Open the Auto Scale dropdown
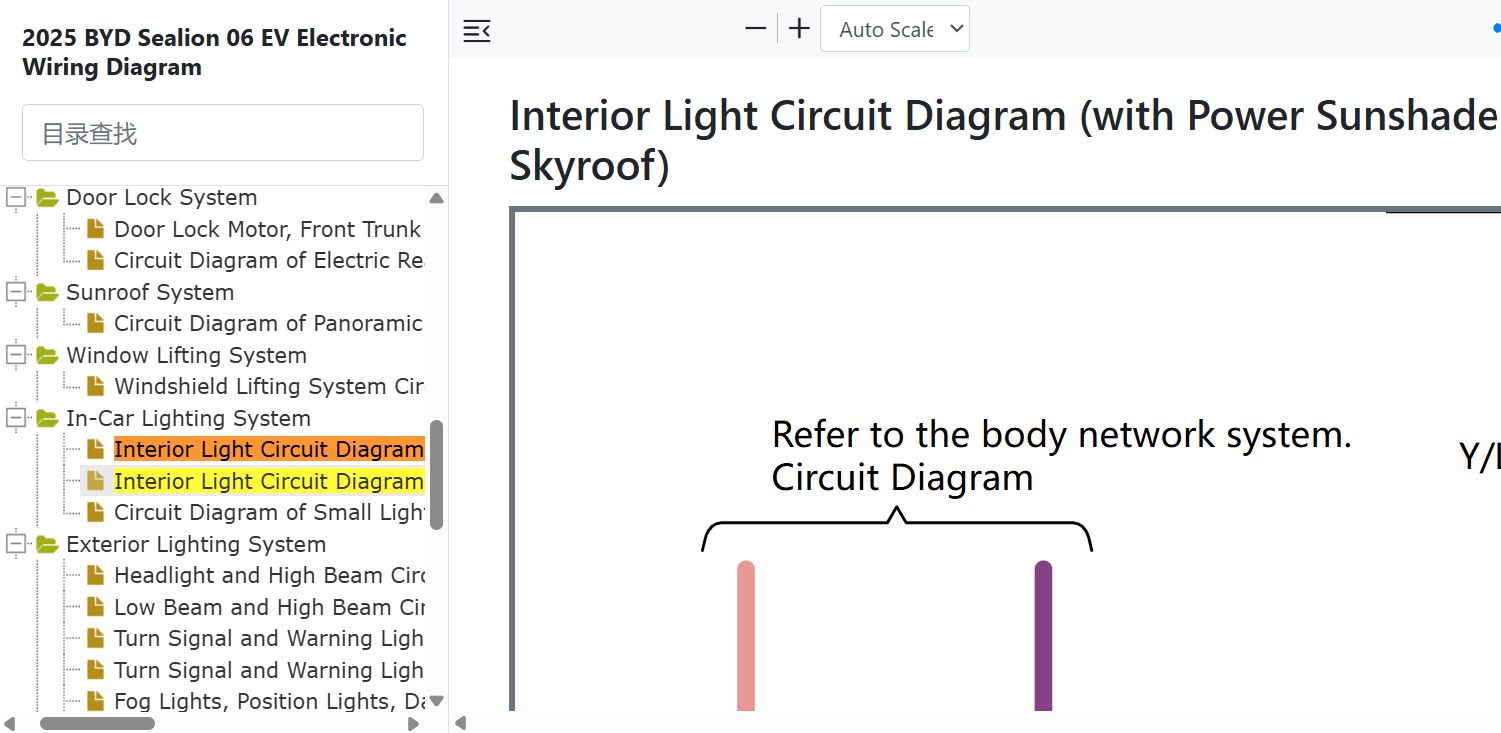1501x733 pixels. pos(895,29)
